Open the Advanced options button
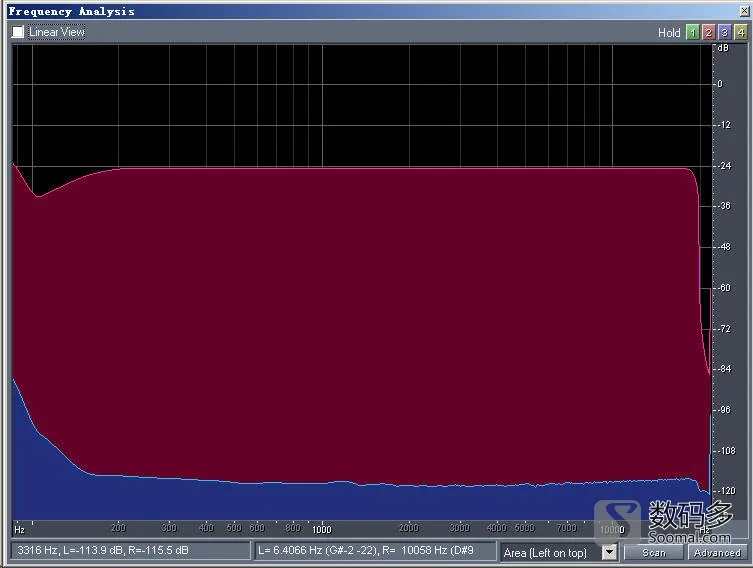Viewport: 753px width, 568px height. (x=717, y=553)
